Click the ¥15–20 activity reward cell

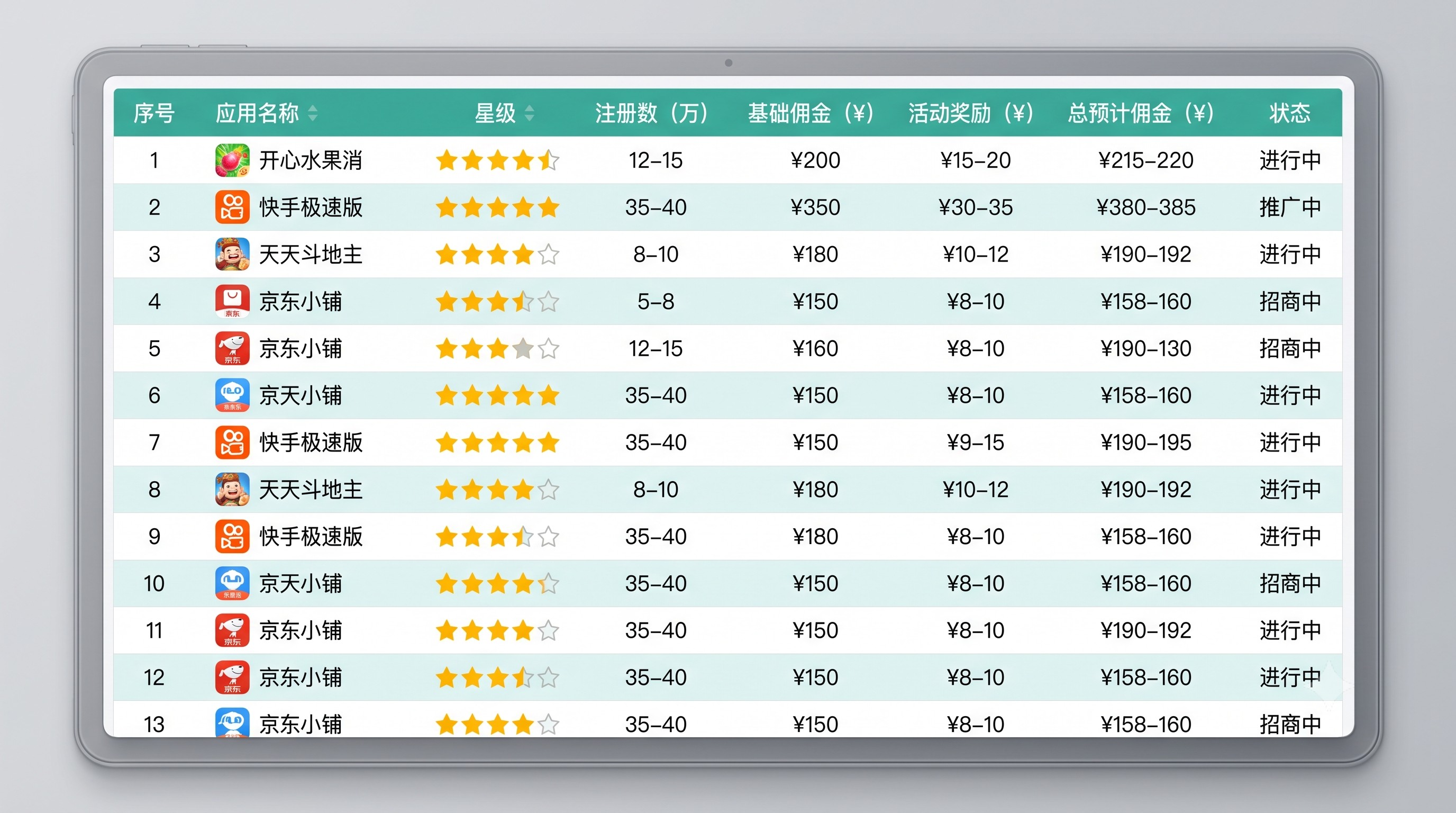pos(976,160)
